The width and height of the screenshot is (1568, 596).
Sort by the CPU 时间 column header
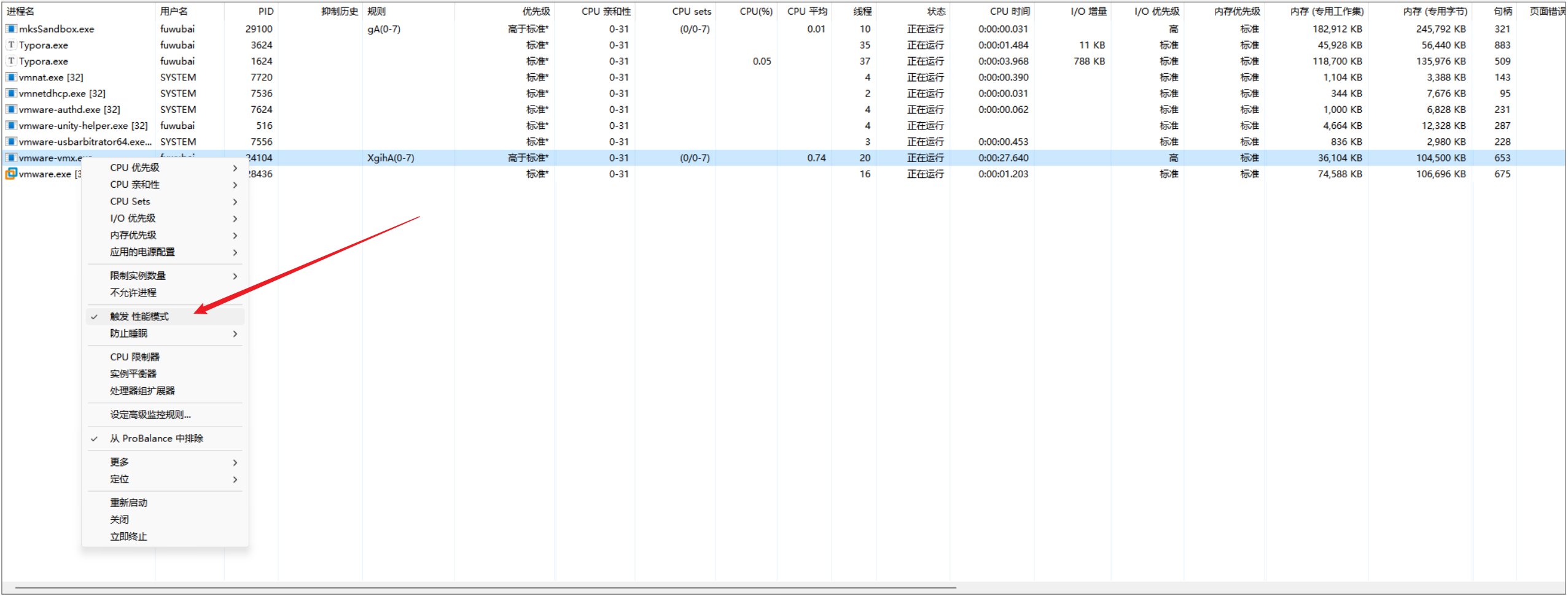coord(992,12)
